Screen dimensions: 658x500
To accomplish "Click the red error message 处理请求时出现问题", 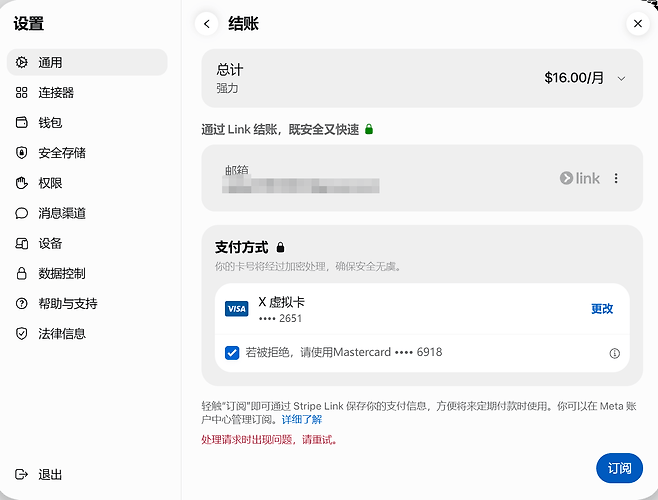I will click(270, 440).
